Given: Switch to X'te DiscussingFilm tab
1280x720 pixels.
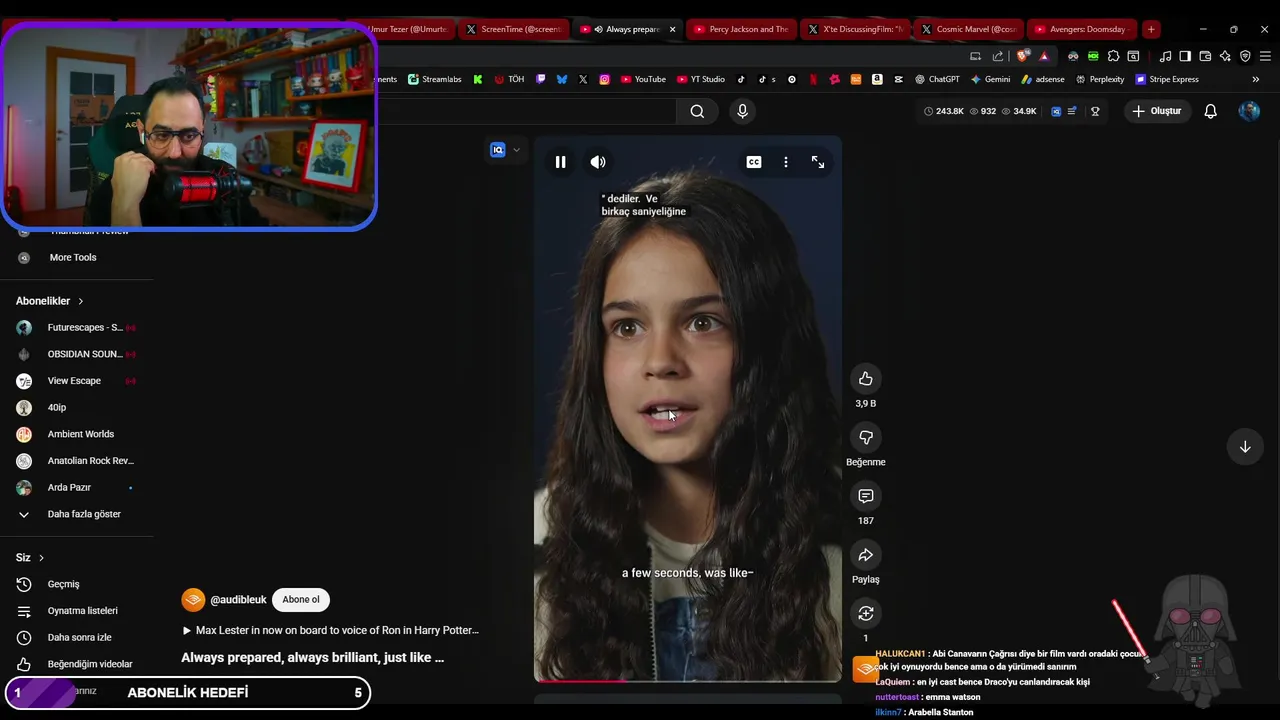Looking at the screenshot, I should point(855,29).
